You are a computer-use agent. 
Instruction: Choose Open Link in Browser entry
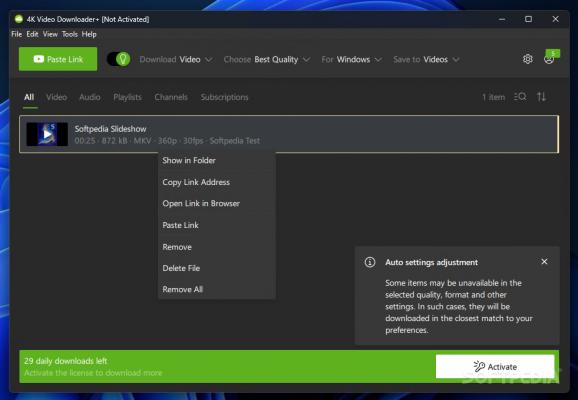(x=217, y=204)
